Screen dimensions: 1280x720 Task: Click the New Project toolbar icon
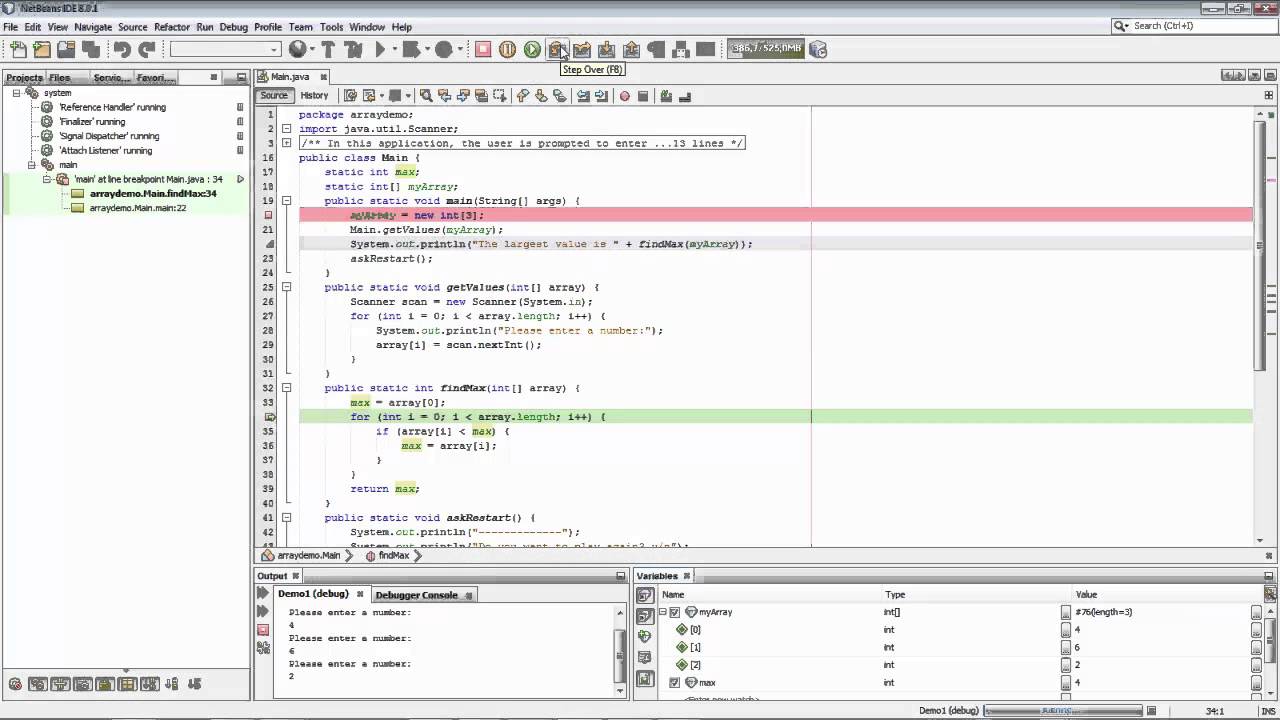(42, 49)
